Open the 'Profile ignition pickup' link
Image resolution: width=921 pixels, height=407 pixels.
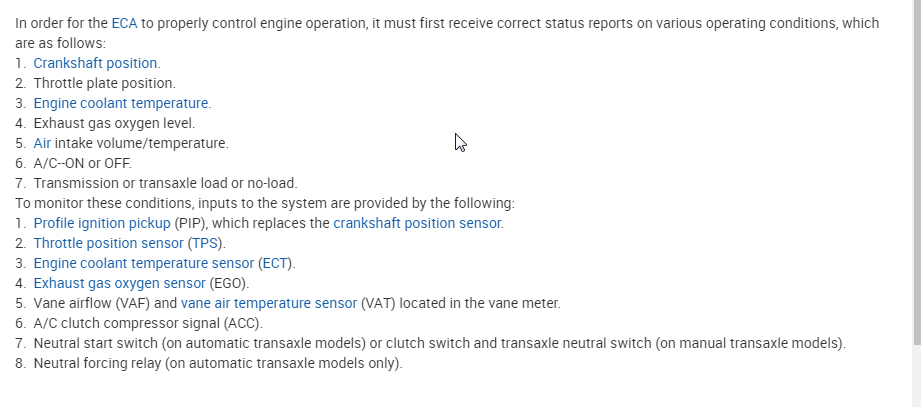click(x=102, y=223)
